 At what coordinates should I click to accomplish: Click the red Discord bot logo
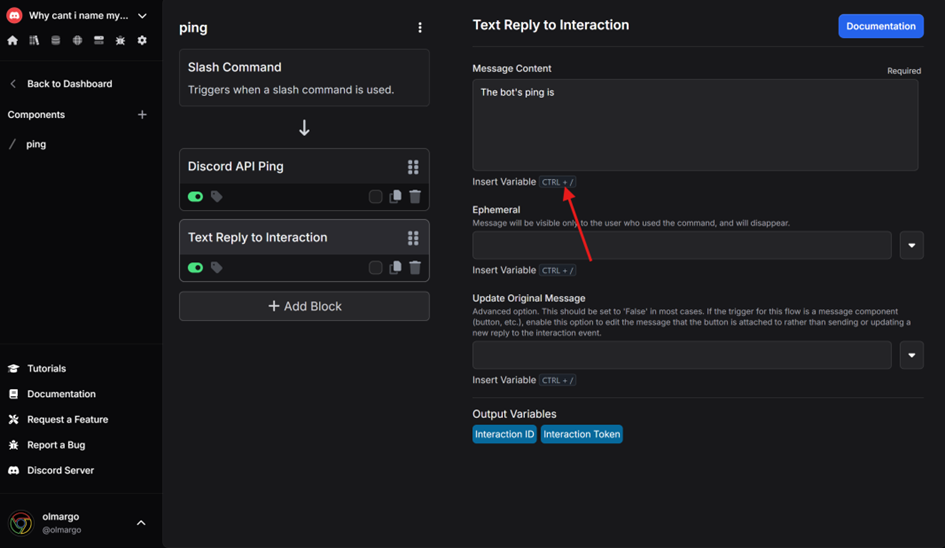[14, 15]
